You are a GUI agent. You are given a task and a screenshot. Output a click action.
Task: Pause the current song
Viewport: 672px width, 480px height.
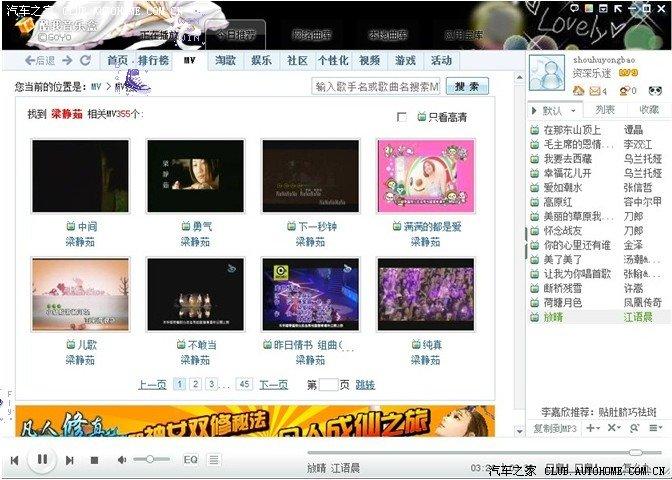point(42,460)
